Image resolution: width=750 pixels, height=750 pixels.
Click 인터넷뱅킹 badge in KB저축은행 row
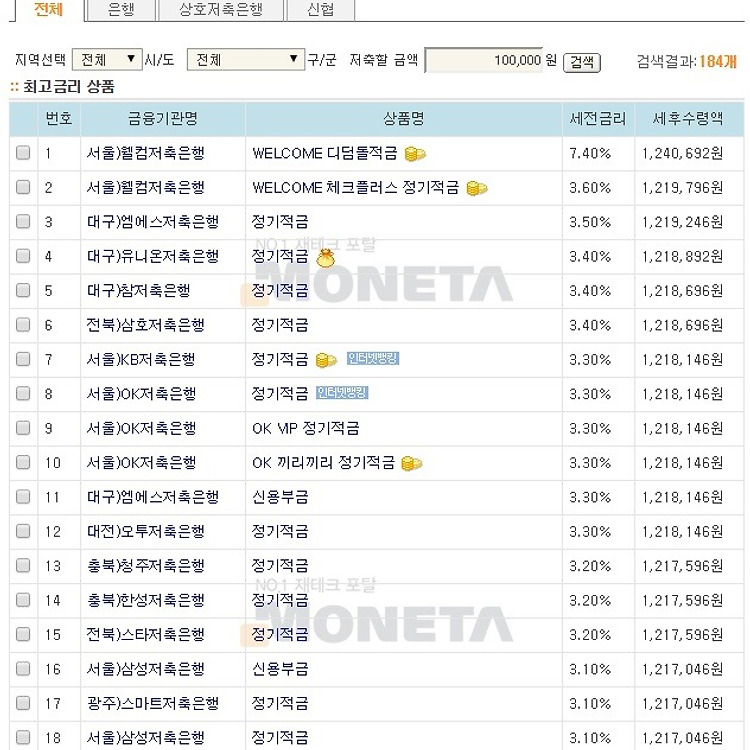point(373,359)
